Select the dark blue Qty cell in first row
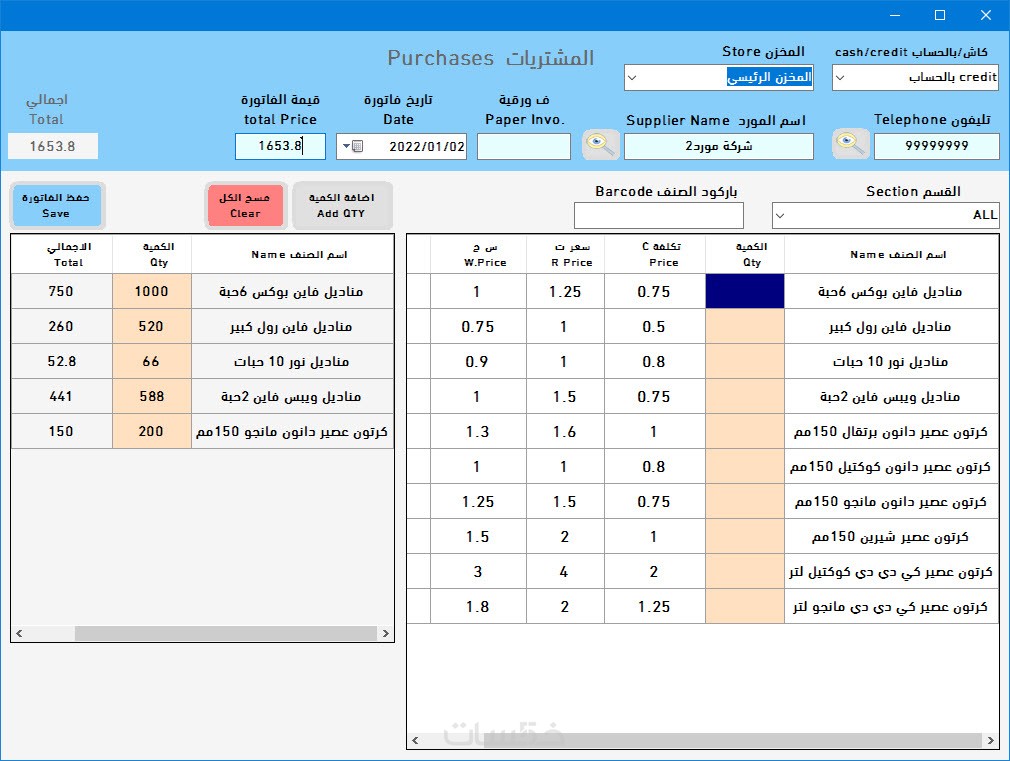 pyautogui.click(x=745, y=291)
